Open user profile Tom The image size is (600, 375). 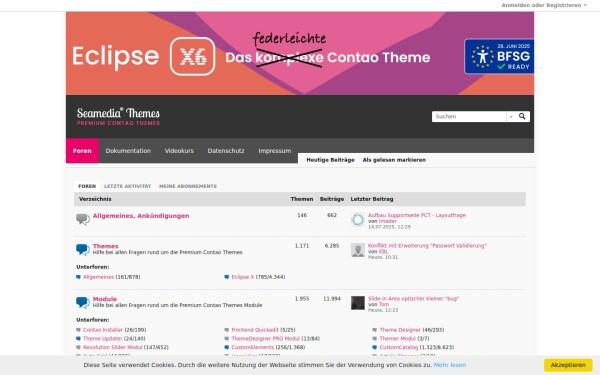pos(384,304)
